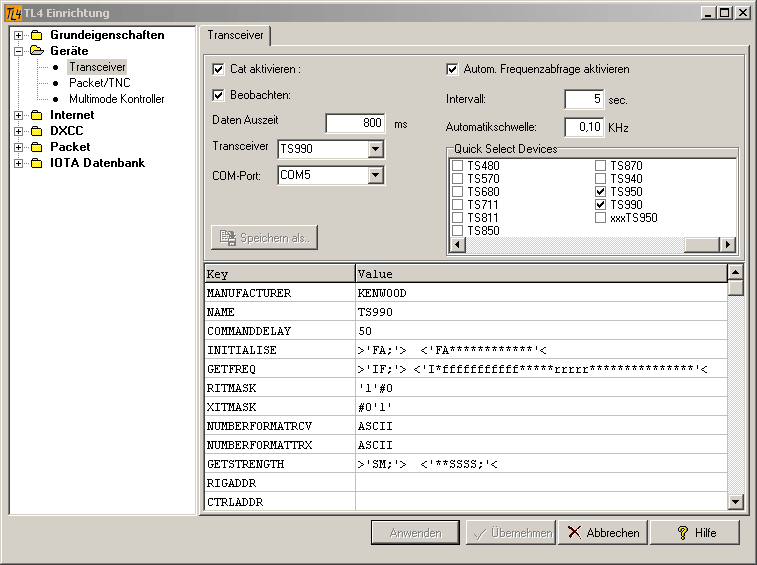This screenshot has height=565, width=757.
Task: Click the Übernehmen button
Action: 511,533
